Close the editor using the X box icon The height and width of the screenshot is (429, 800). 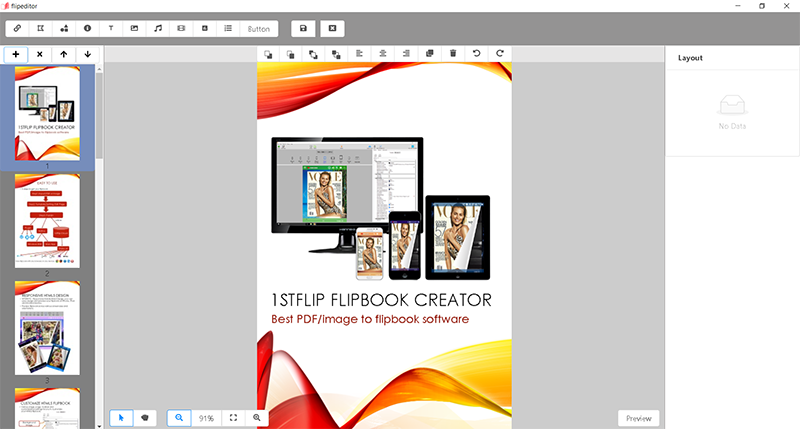pos(332,29)
